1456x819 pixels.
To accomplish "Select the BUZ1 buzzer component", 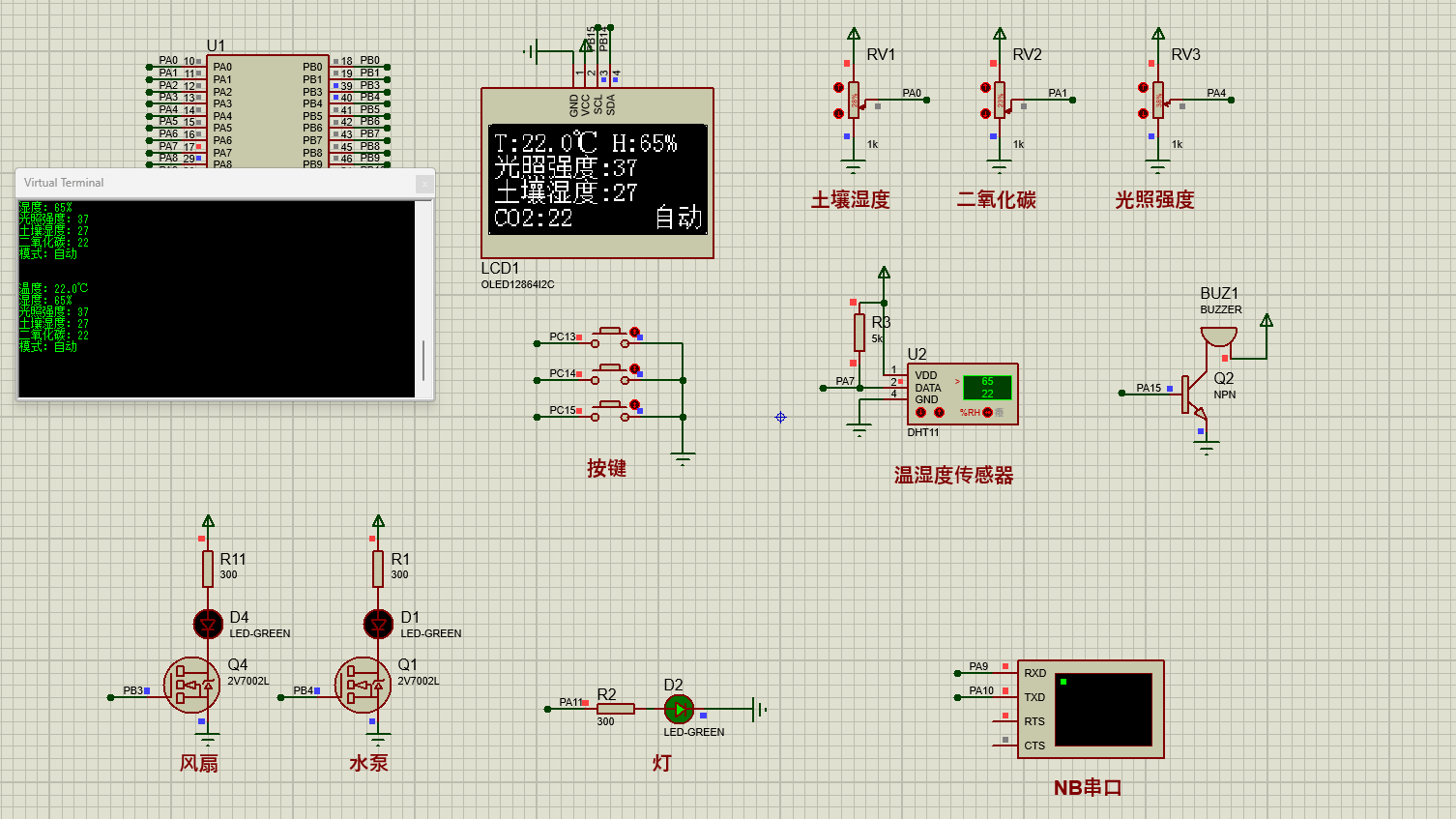I will coord(1218,337).
